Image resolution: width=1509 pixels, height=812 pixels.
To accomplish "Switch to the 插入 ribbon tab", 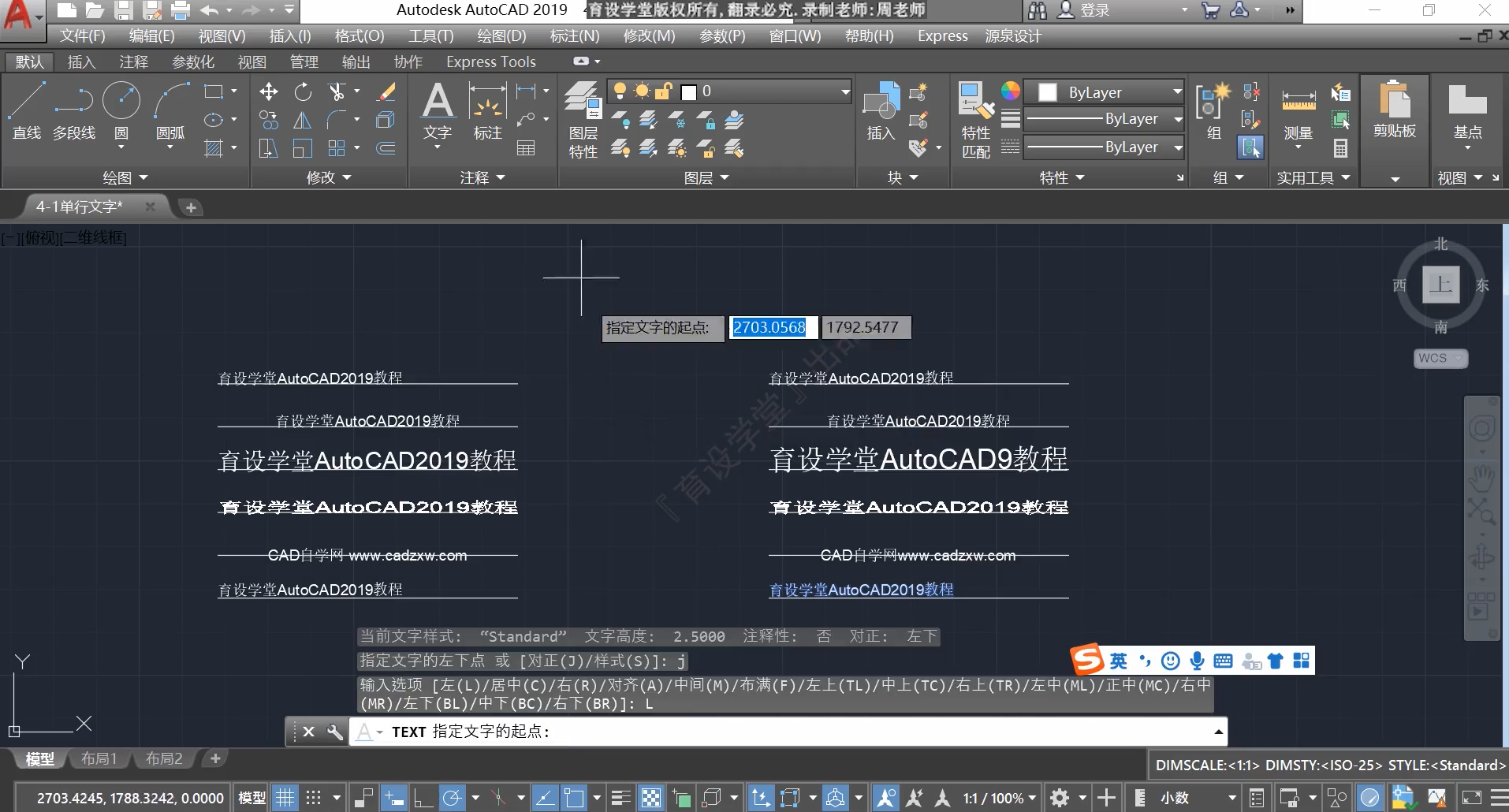I will [x=81, y=61].
